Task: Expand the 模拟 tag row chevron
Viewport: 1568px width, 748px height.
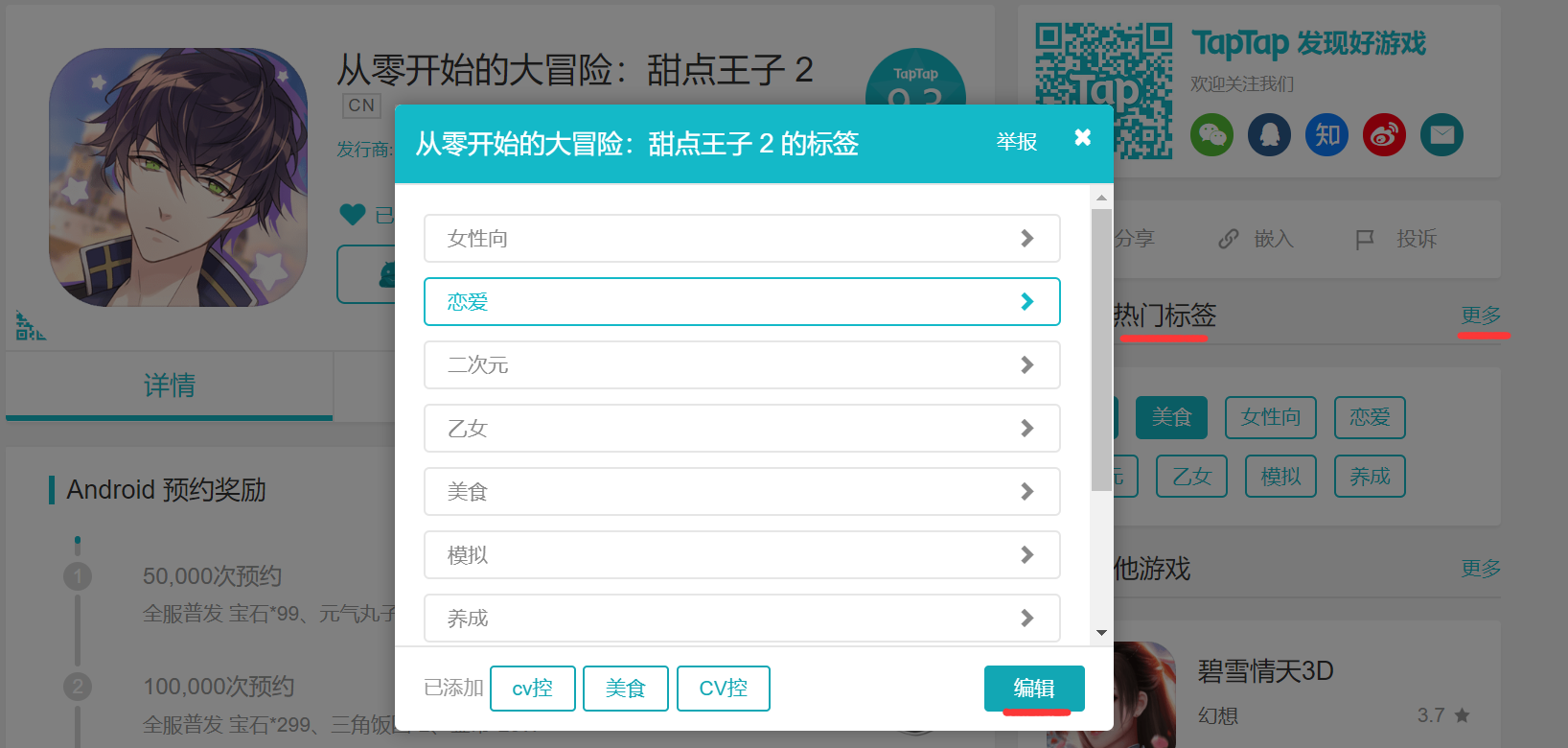Action: pos(1027,554)
